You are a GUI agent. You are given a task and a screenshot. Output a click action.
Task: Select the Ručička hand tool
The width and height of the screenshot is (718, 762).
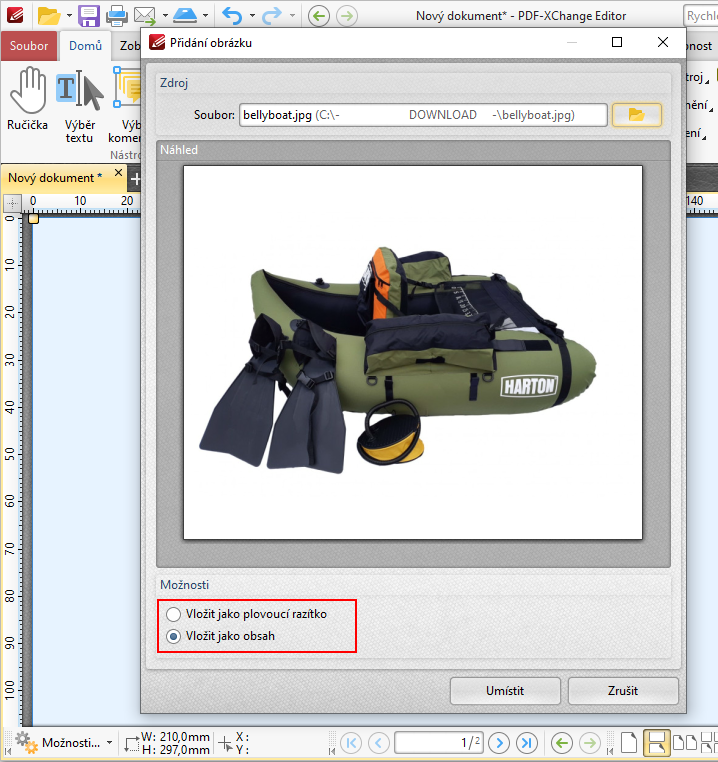(x=28, y=100)
